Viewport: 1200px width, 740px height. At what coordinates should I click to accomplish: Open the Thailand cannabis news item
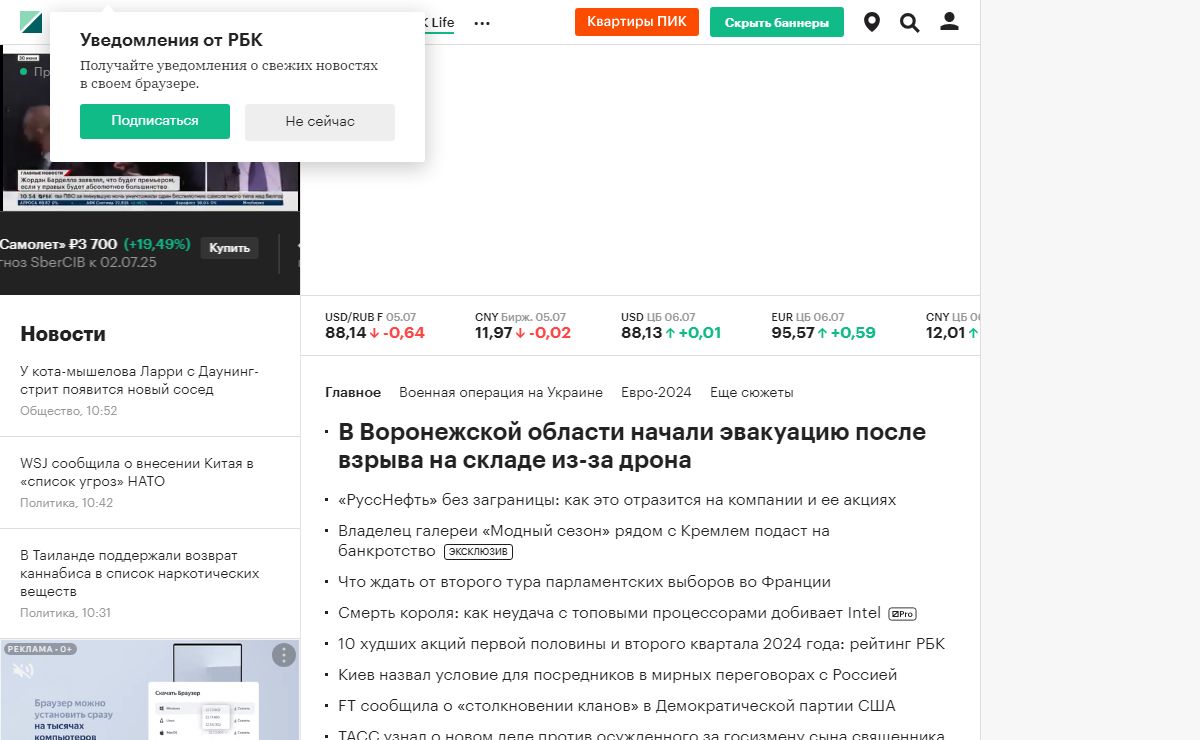coord(140,573)
